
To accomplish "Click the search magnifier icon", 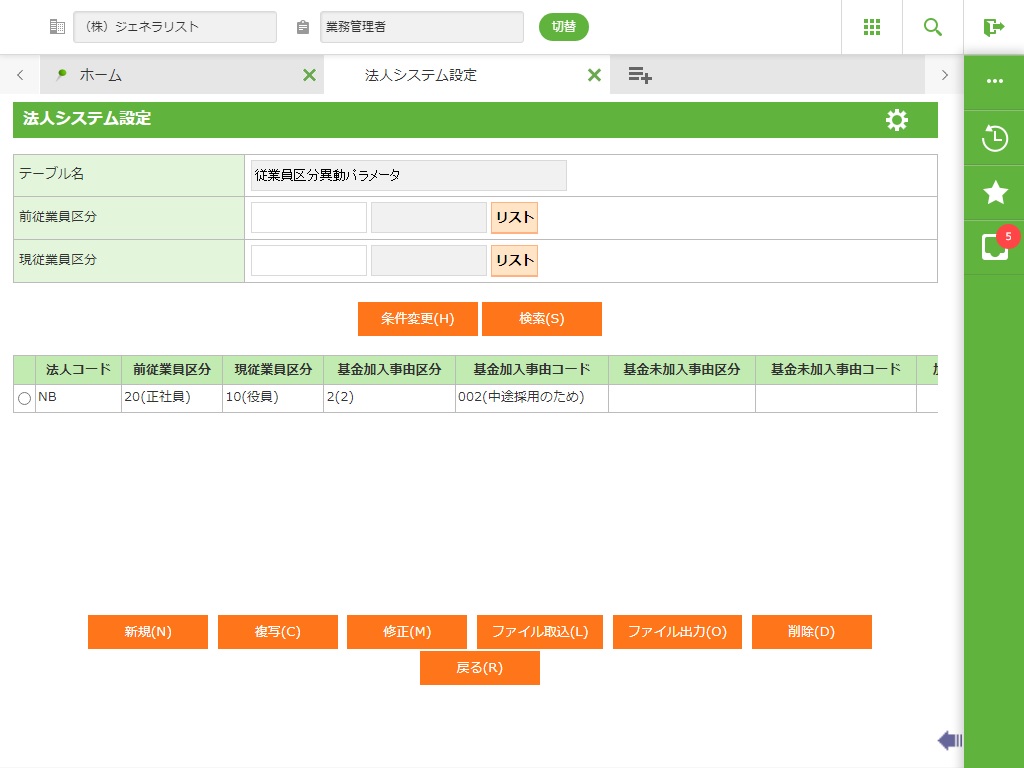I will [933, 27].
